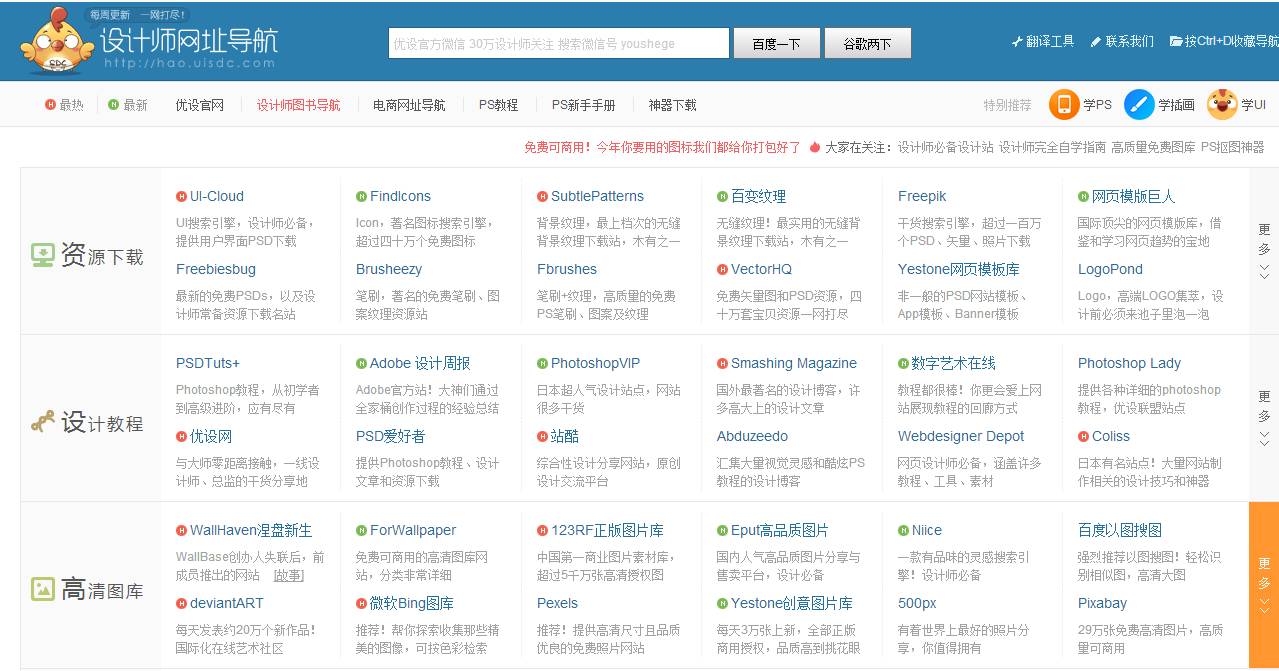Click the badge icon beside Niice
The width and height of the screenshot is (1279, 671).
tap(903, 531)
